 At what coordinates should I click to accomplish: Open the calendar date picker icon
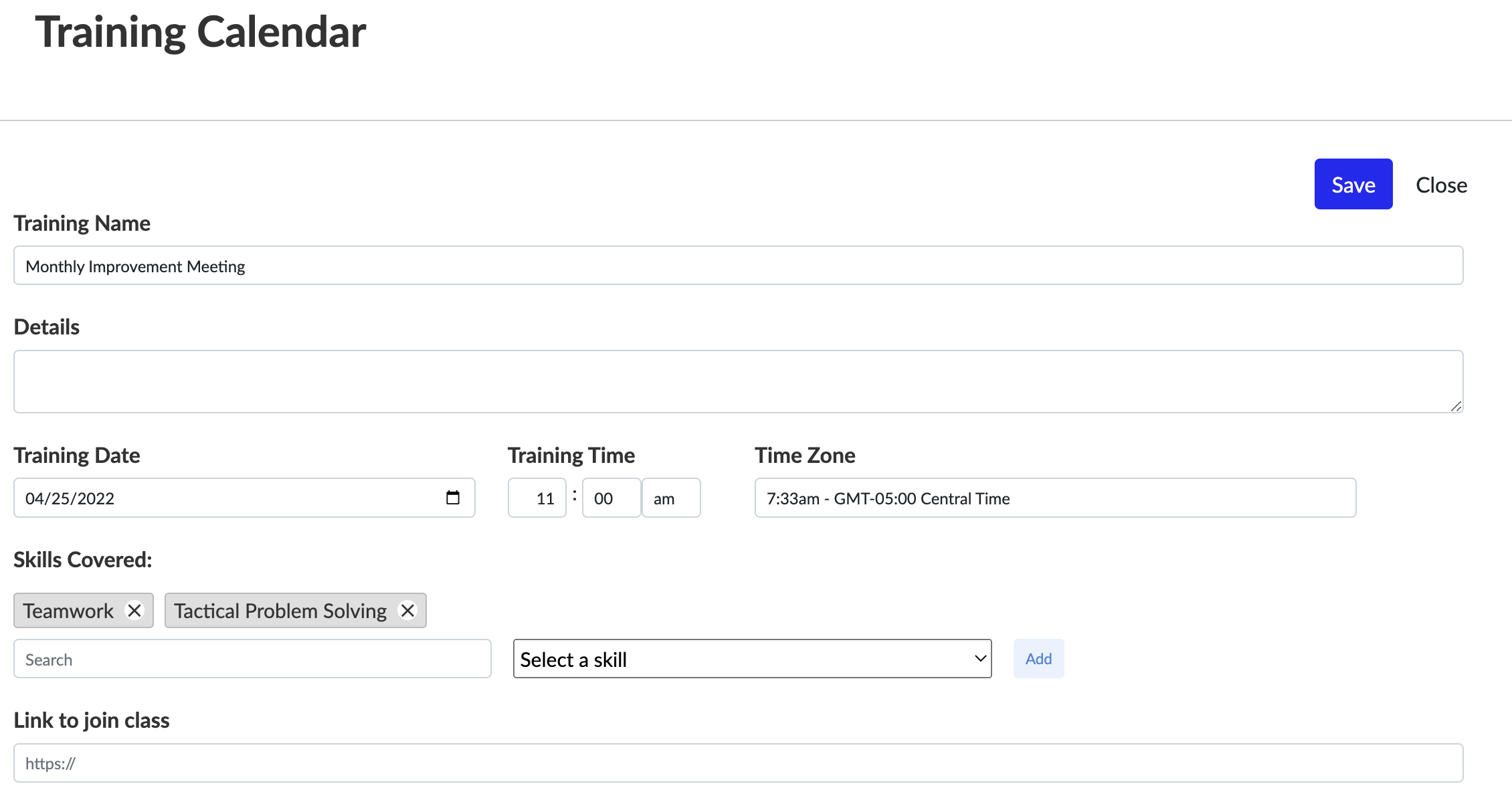pyautogui.click(x=453, y=498)
